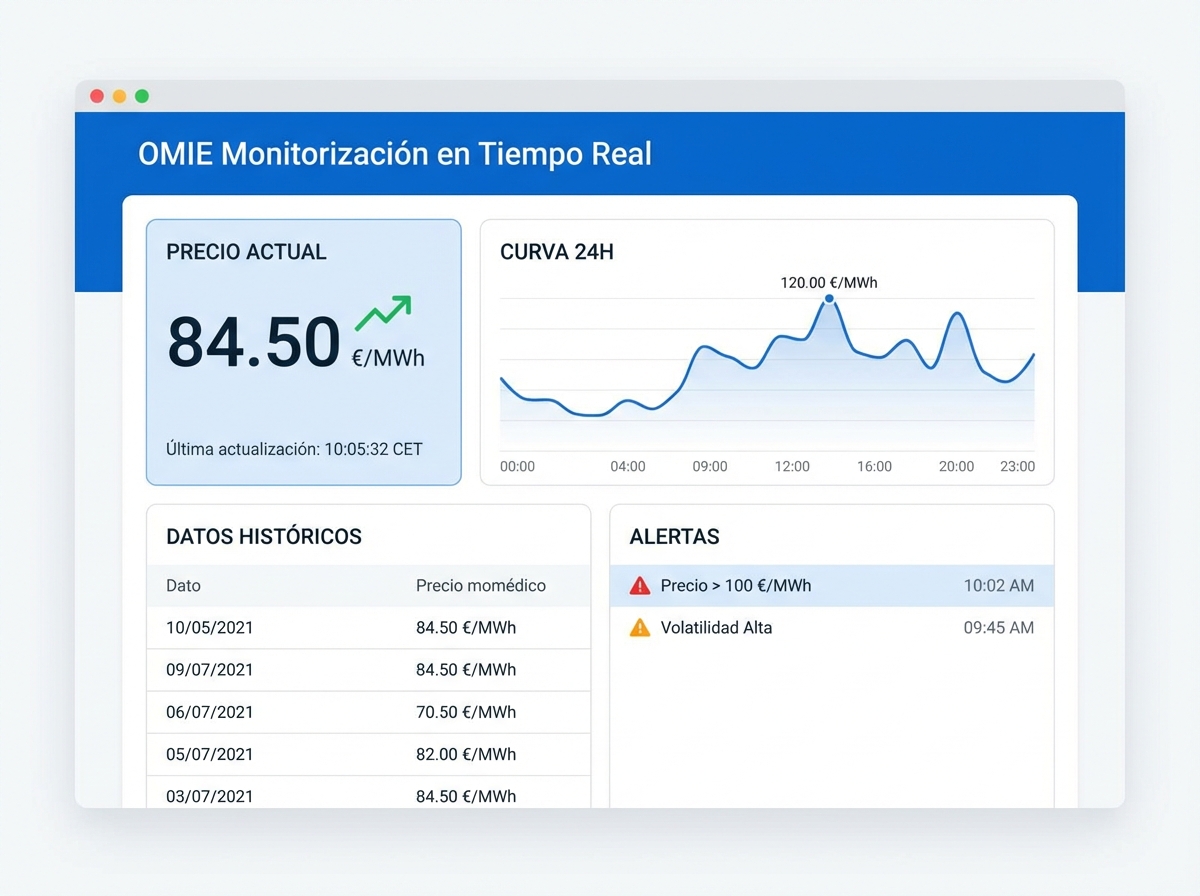Select the 00:00 time axis label
The height and width of the screenshot is (896, 1200).
(x=517, y=466)
